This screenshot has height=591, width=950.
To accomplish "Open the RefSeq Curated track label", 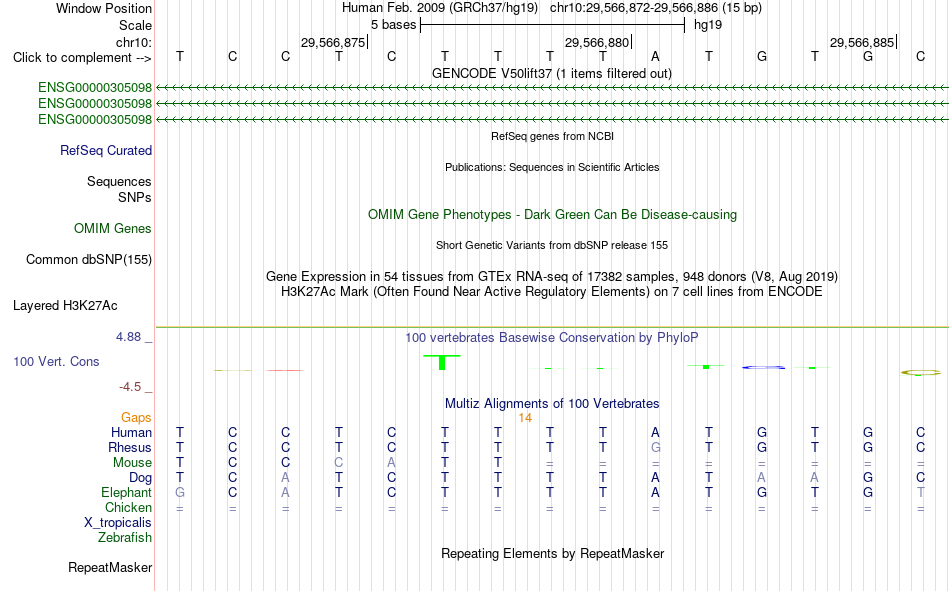I will 105,150.
